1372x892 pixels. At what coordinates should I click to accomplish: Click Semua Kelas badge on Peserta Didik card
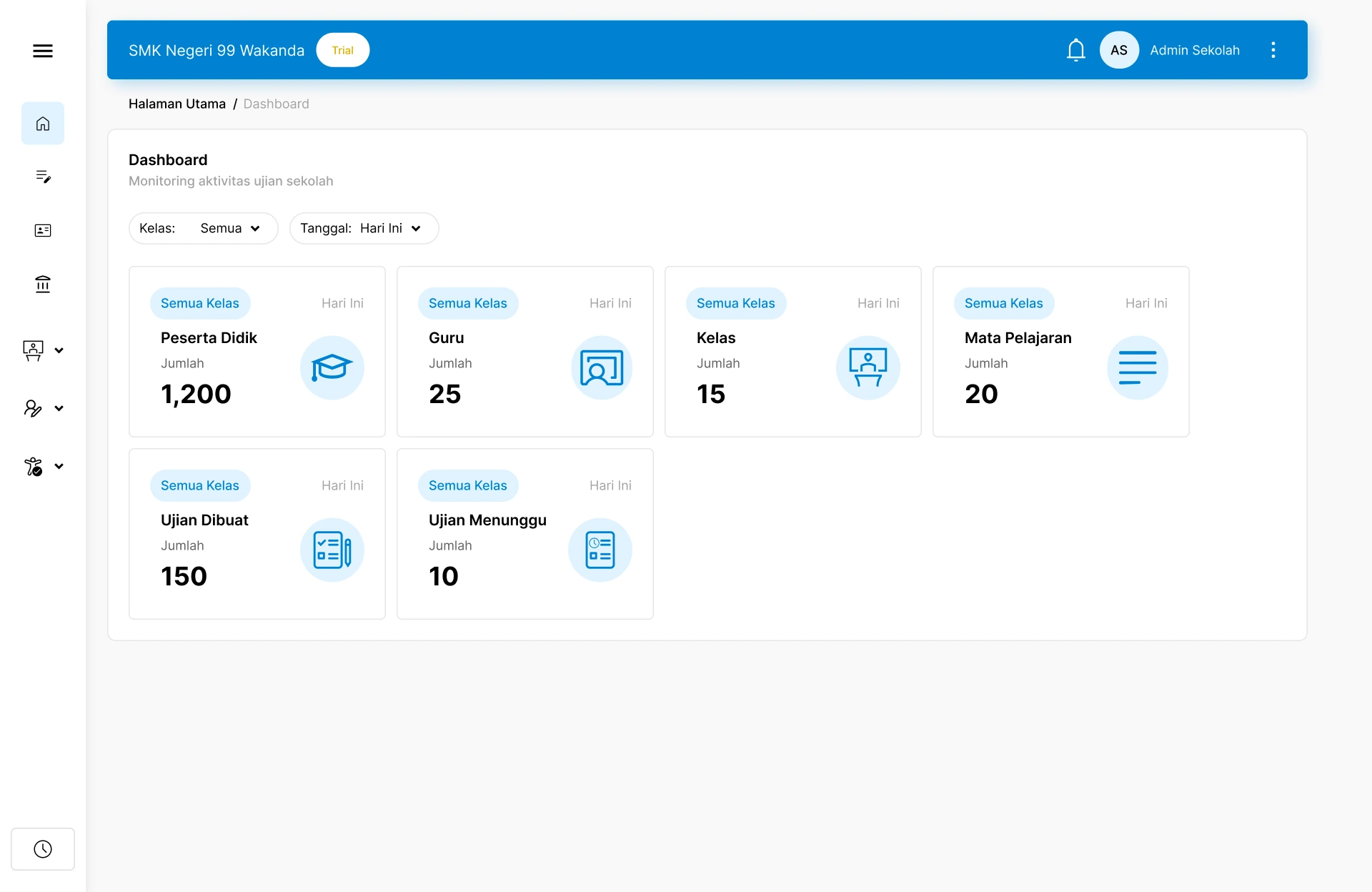point(200,303)
